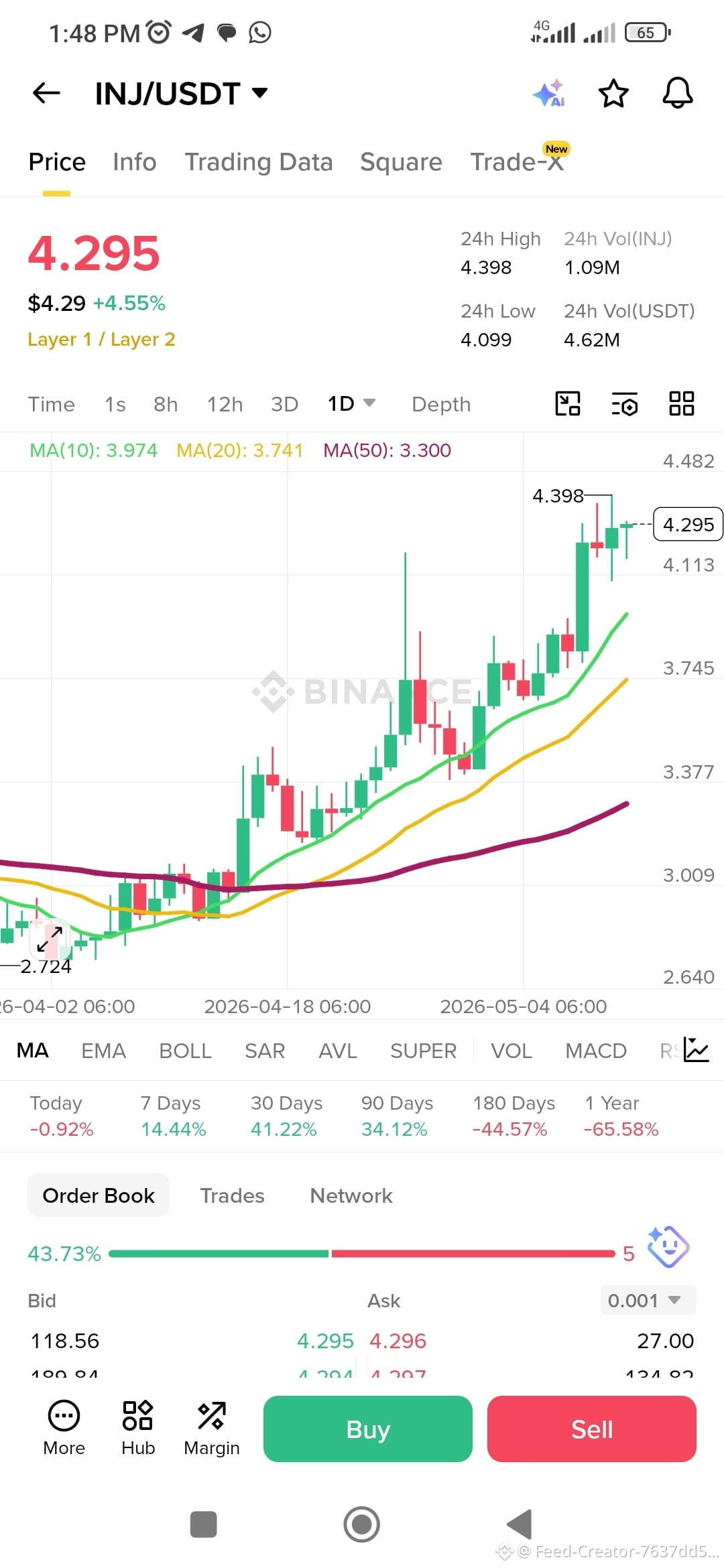
Task: Tap Android home circle button
Action: tap(362, 1524)
